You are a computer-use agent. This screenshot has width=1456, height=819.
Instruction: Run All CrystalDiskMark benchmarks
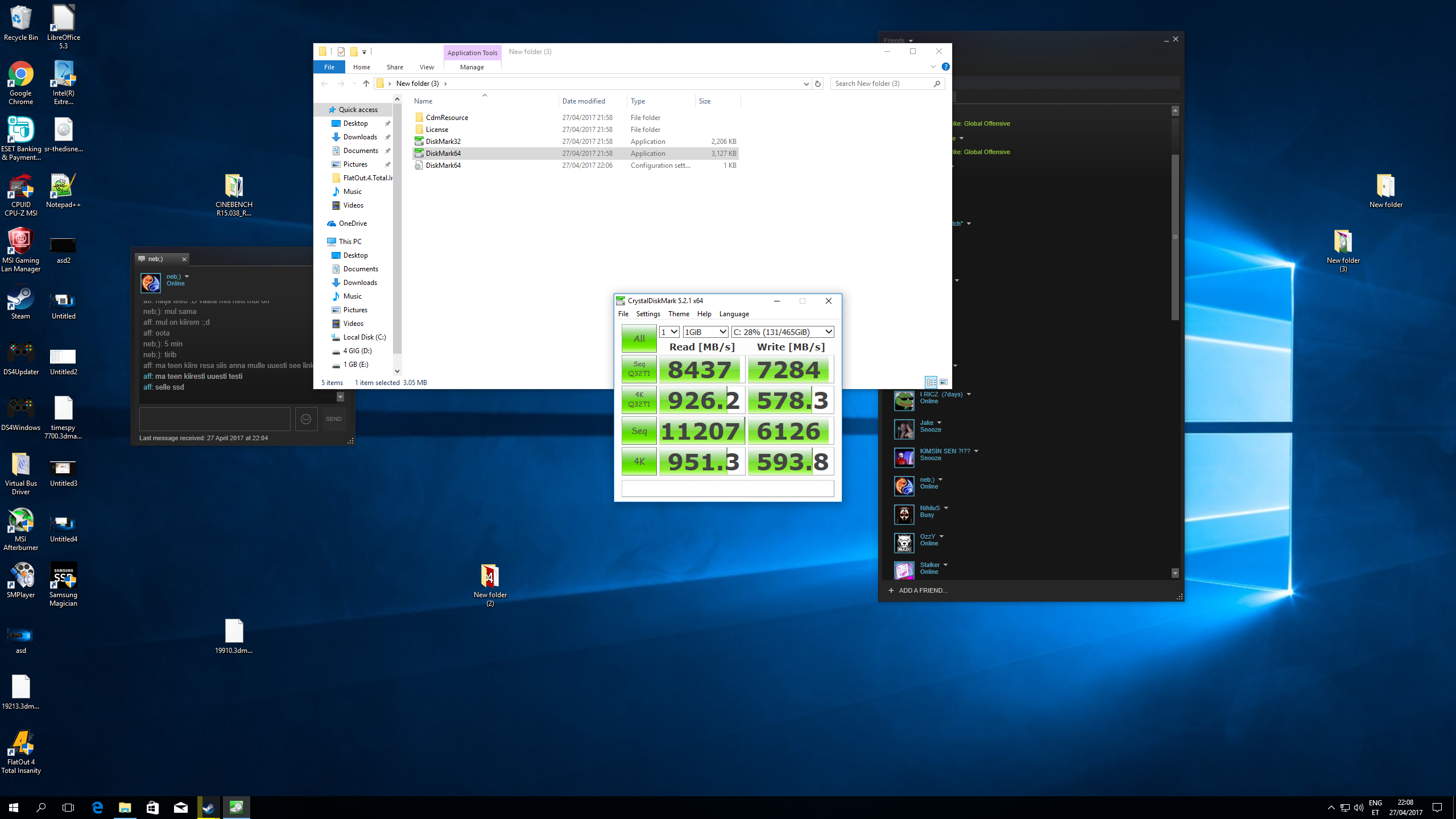click(x=639, y=338)
